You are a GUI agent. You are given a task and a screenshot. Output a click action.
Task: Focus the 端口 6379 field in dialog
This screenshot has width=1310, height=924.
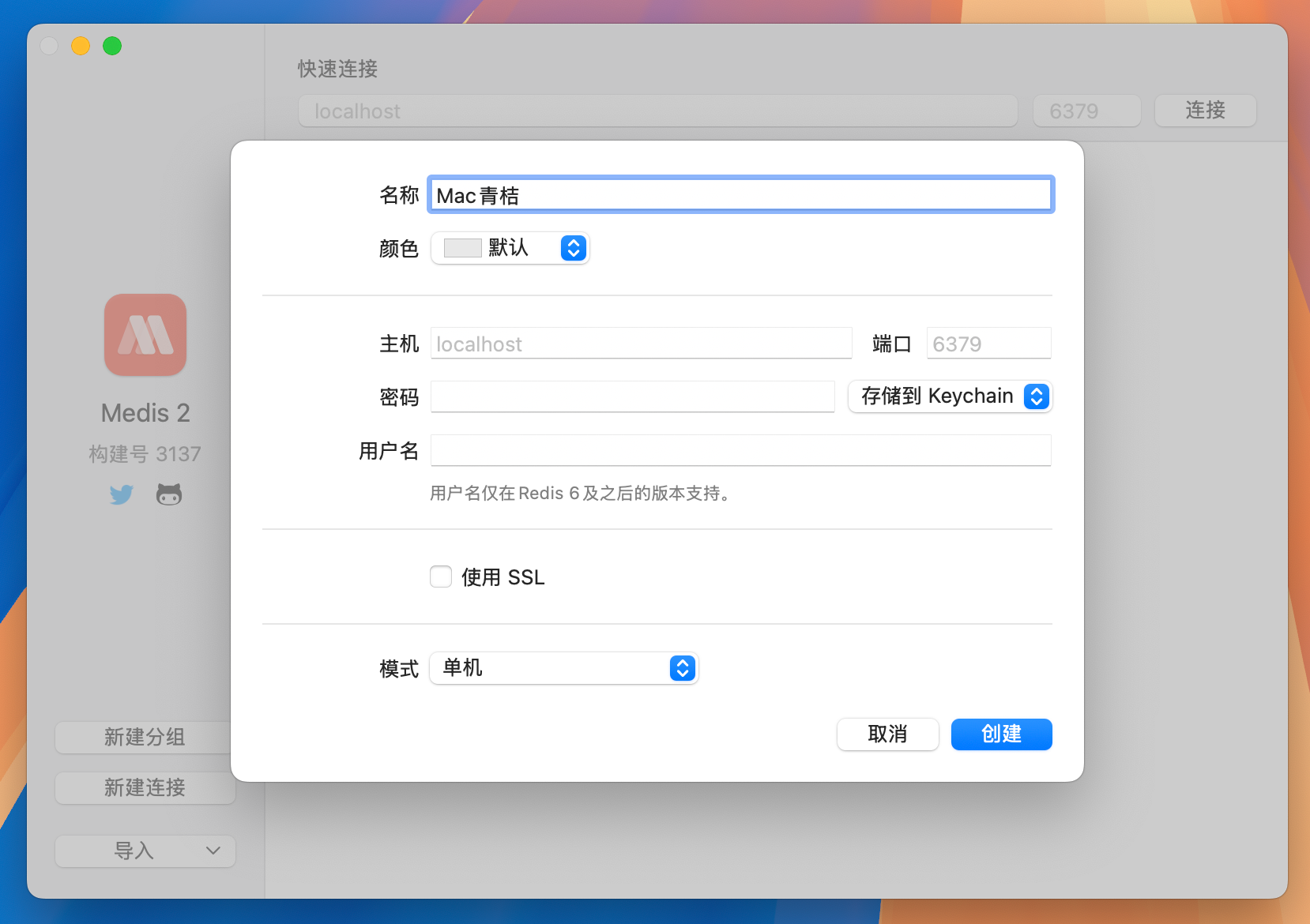click(989, 344)
